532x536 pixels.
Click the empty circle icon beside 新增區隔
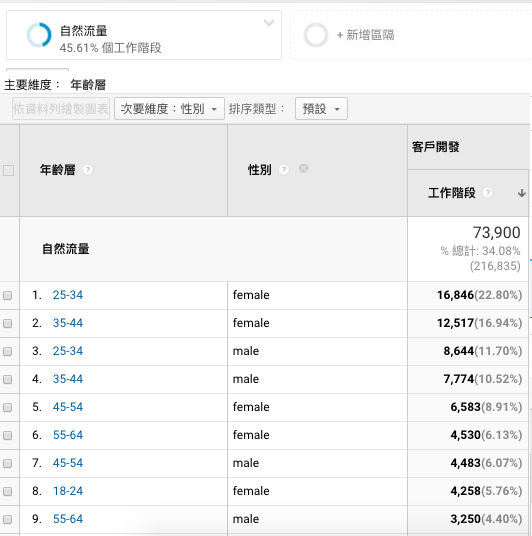tap(316, 35)
